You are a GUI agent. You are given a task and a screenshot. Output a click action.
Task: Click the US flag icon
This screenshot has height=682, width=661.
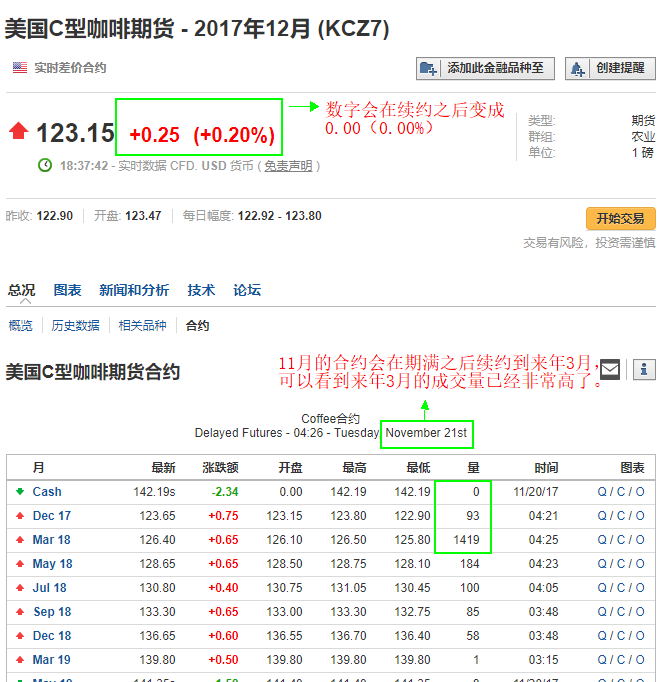pos(20,67)
